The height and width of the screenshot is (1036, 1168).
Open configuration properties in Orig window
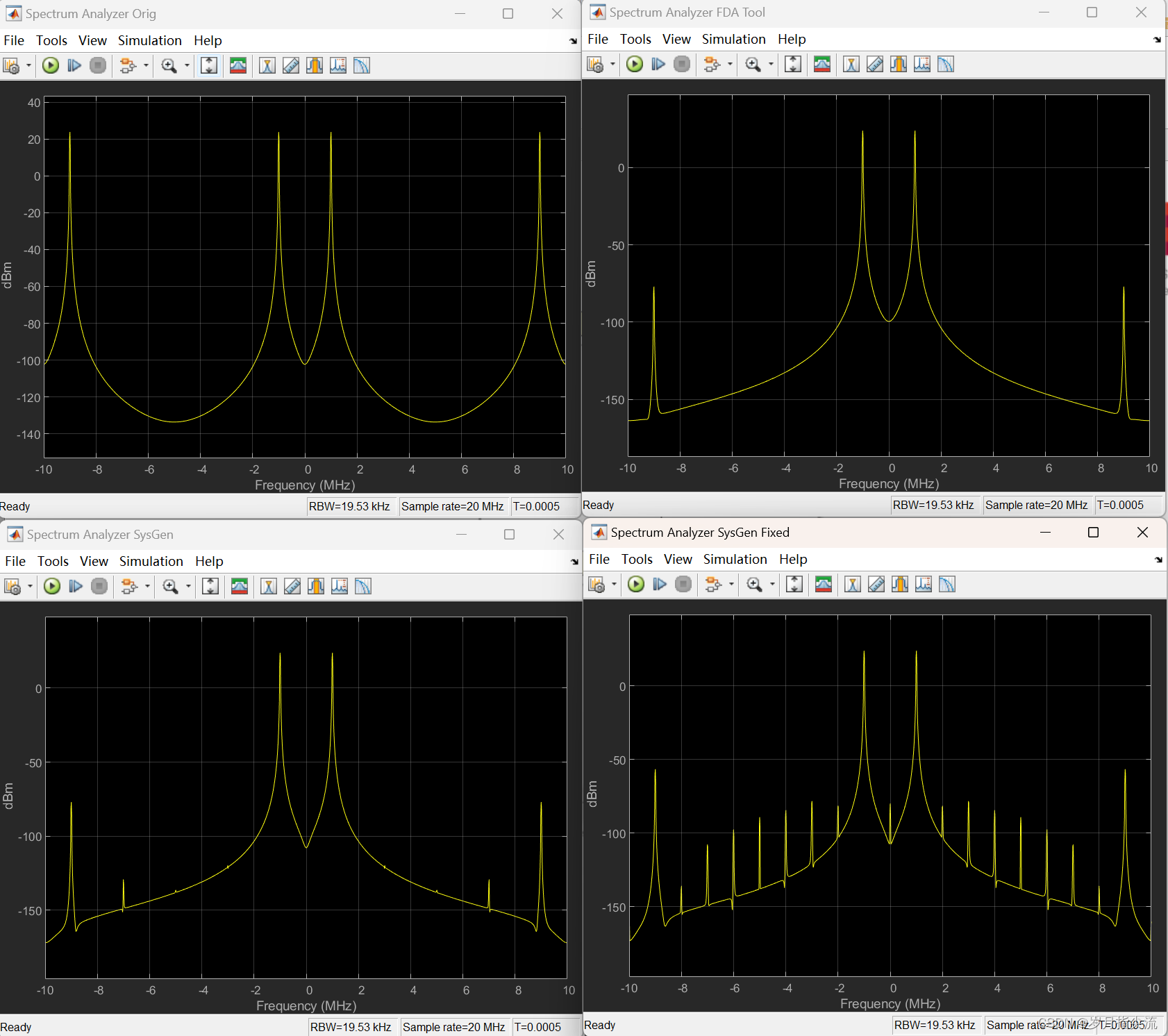(11, 65)
